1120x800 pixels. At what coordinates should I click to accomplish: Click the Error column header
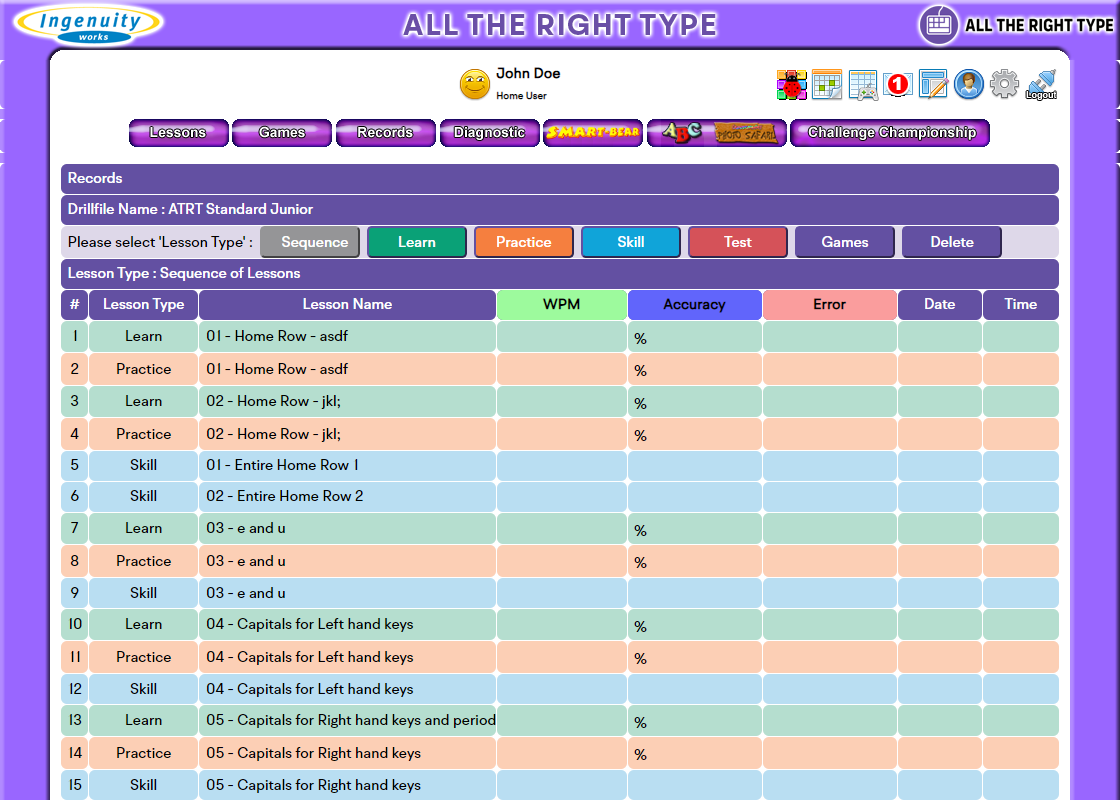point(829,304)
